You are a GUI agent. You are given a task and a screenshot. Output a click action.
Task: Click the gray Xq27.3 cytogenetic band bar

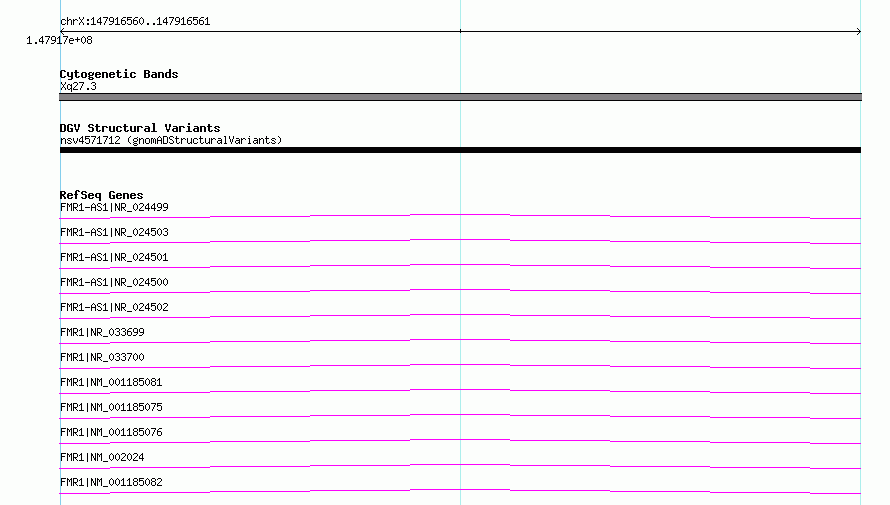click(460, 97)
